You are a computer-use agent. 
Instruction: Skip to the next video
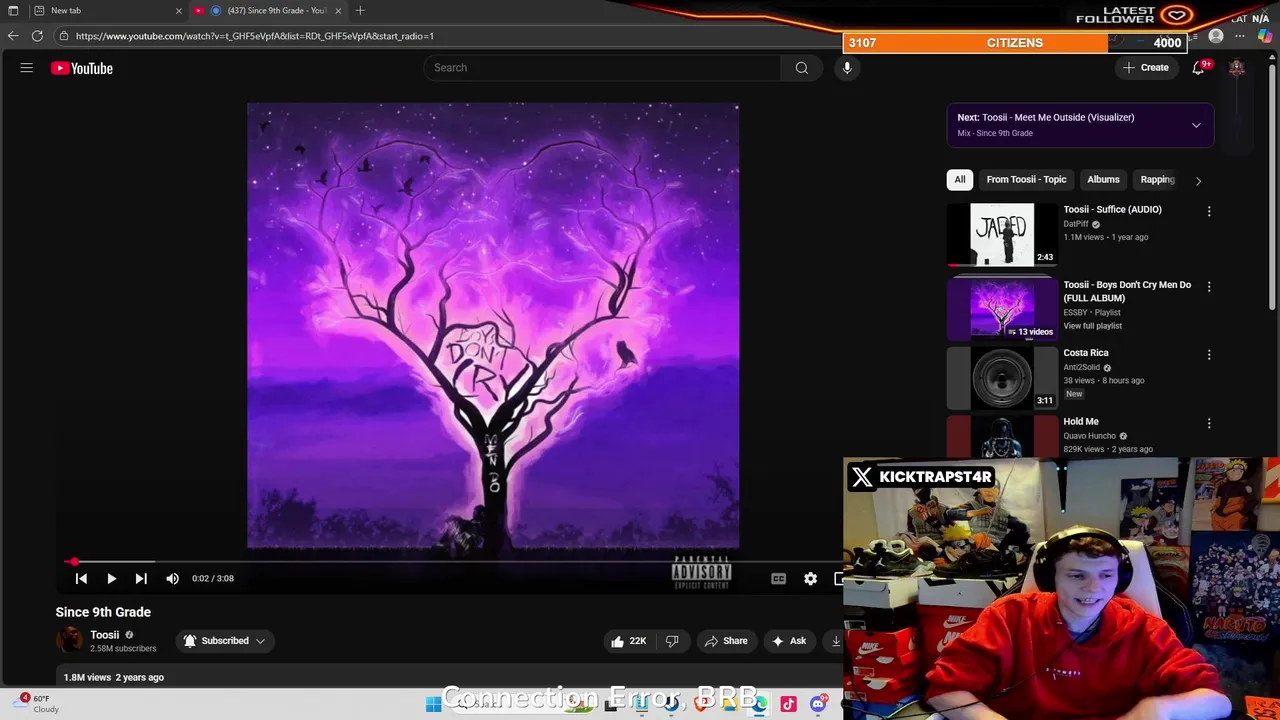click(141, 578)
